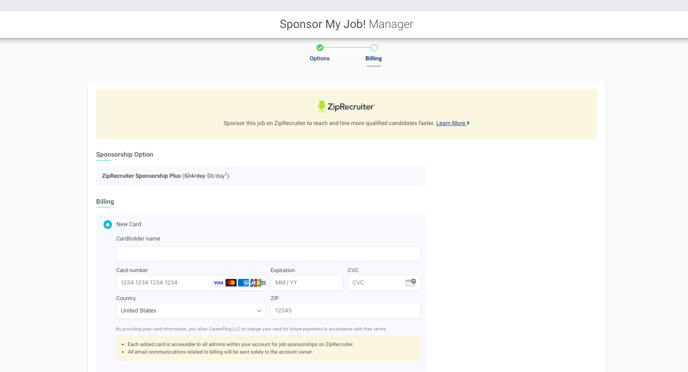Open the Country dropdown
The width and height of the screenshot is (688, 372).
[x=191, y=311]
